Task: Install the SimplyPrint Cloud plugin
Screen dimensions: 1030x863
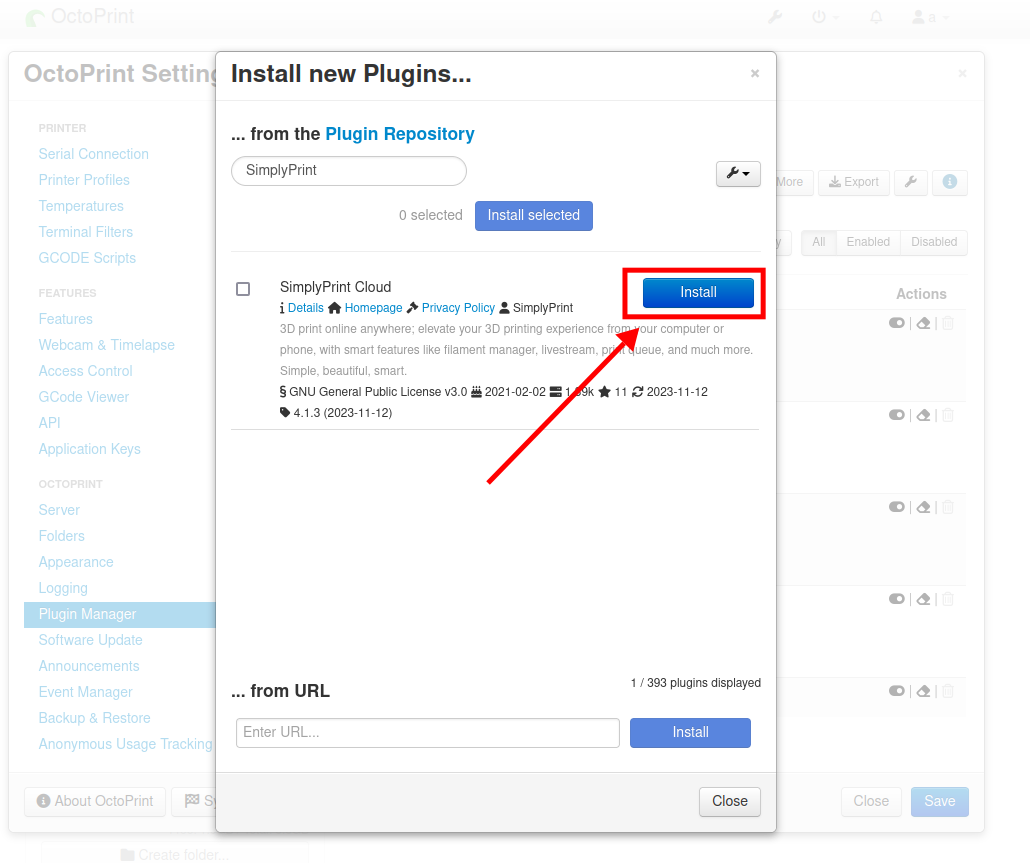Action: 698,292
